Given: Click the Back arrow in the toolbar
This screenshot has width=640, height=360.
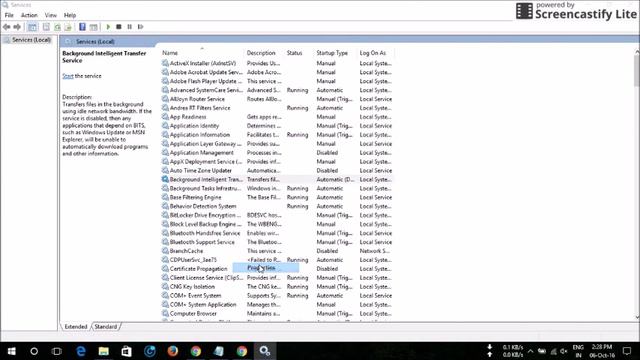Looking at the screenshot, I should tap(7, 27).
